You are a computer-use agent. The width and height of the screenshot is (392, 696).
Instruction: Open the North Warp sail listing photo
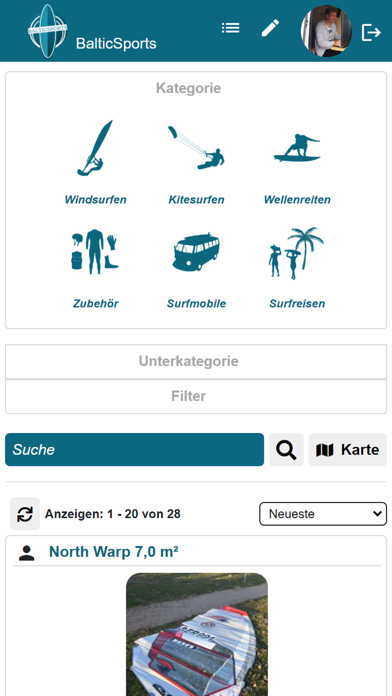197,634
